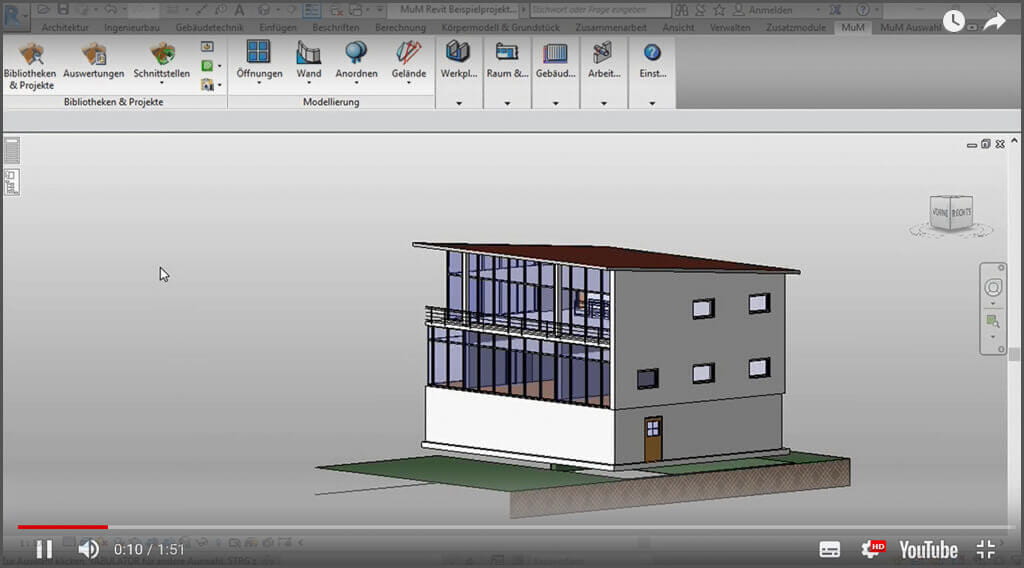
Task: Click the Auswertungen ribbon icon
Action: click(x=94, y=62)
